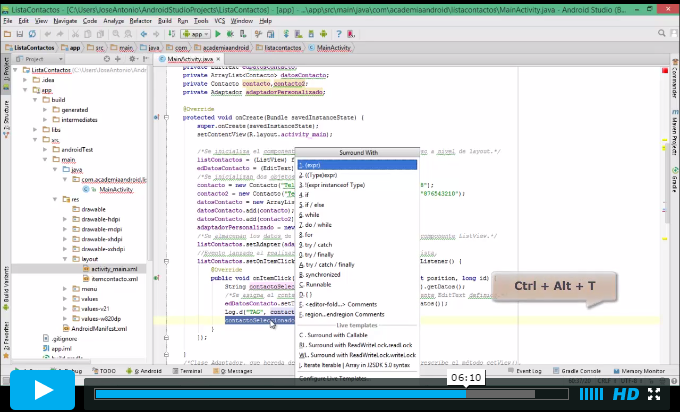Click the search magnifier at top right

(x=662, y=33)
